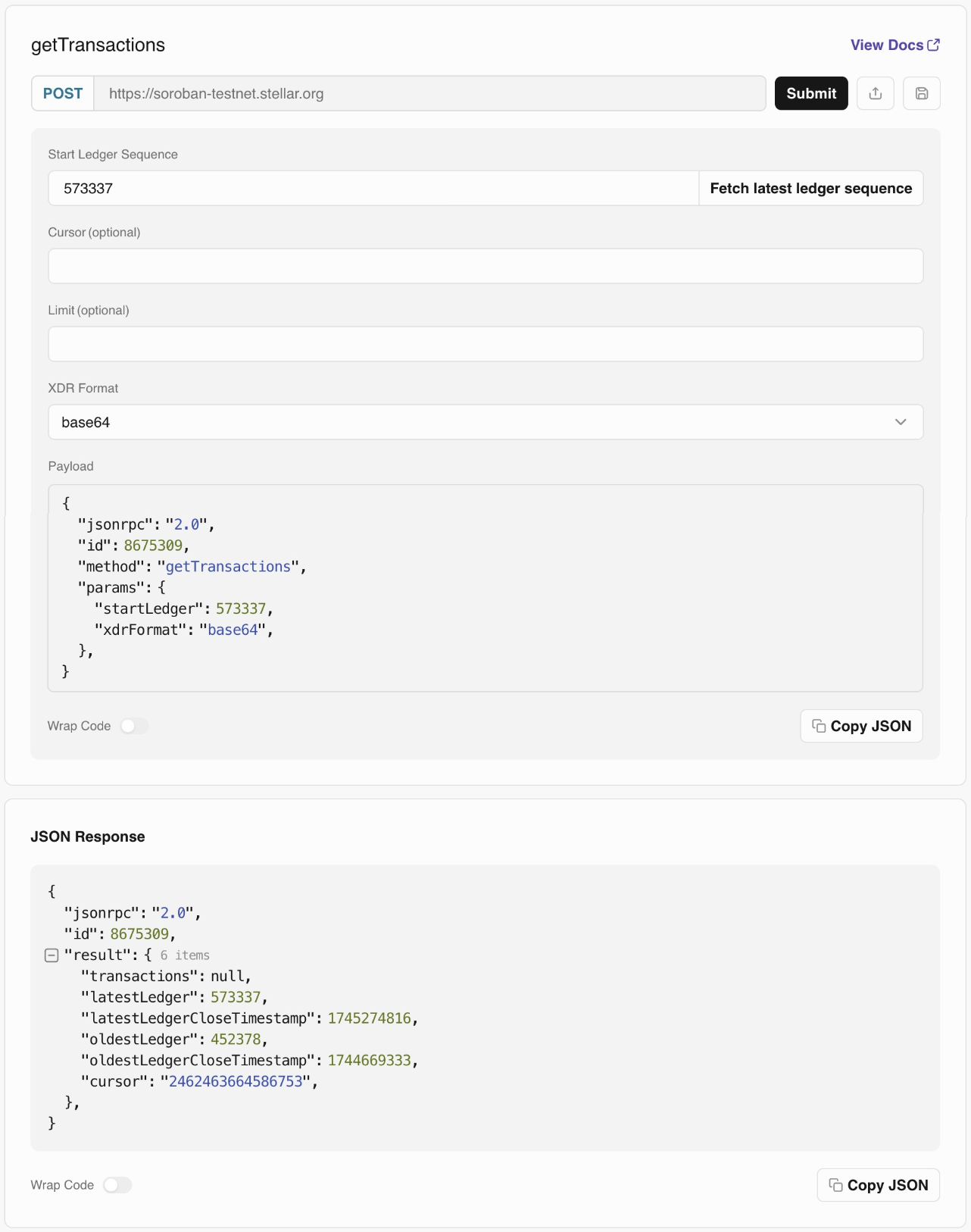971x1232 pixels.
Task: Enable Wrap Code for the payload
Action: [x=135, y=726]
